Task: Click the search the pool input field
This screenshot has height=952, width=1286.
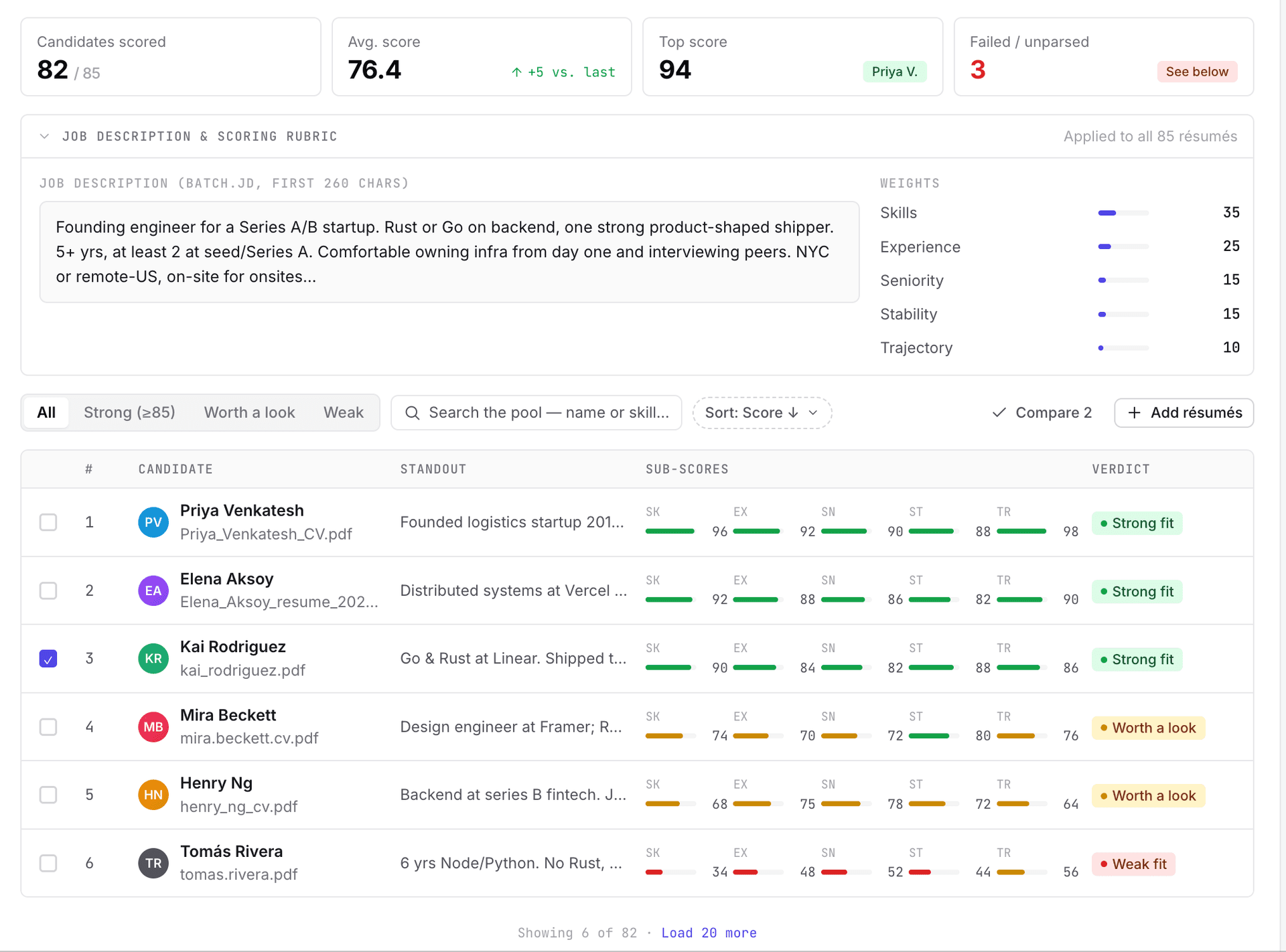Action: (537, 413)
